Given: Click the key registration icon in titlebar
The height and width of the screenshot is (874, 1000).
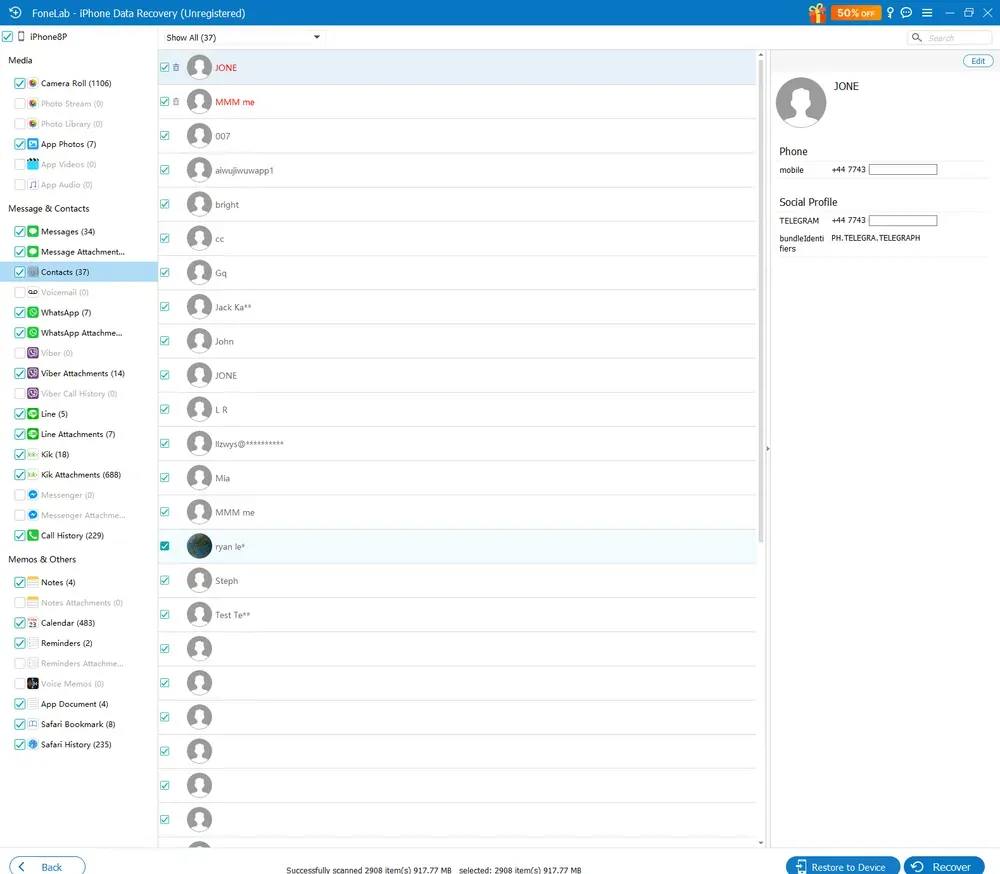Looking at the screenshot, I should pos(889,13).
